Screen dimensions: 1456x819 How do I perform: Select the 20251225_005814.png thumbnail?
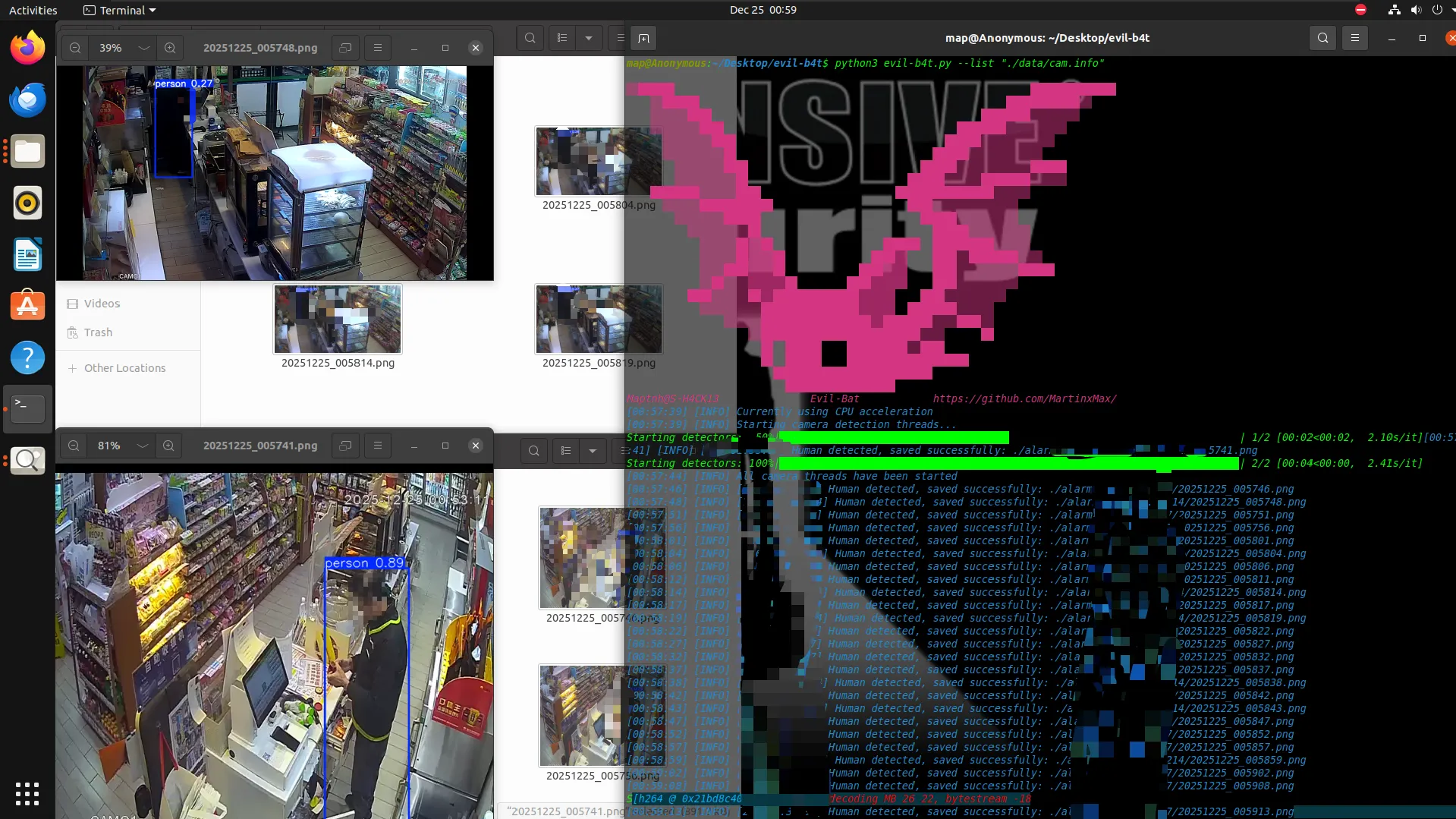point(338,319)
